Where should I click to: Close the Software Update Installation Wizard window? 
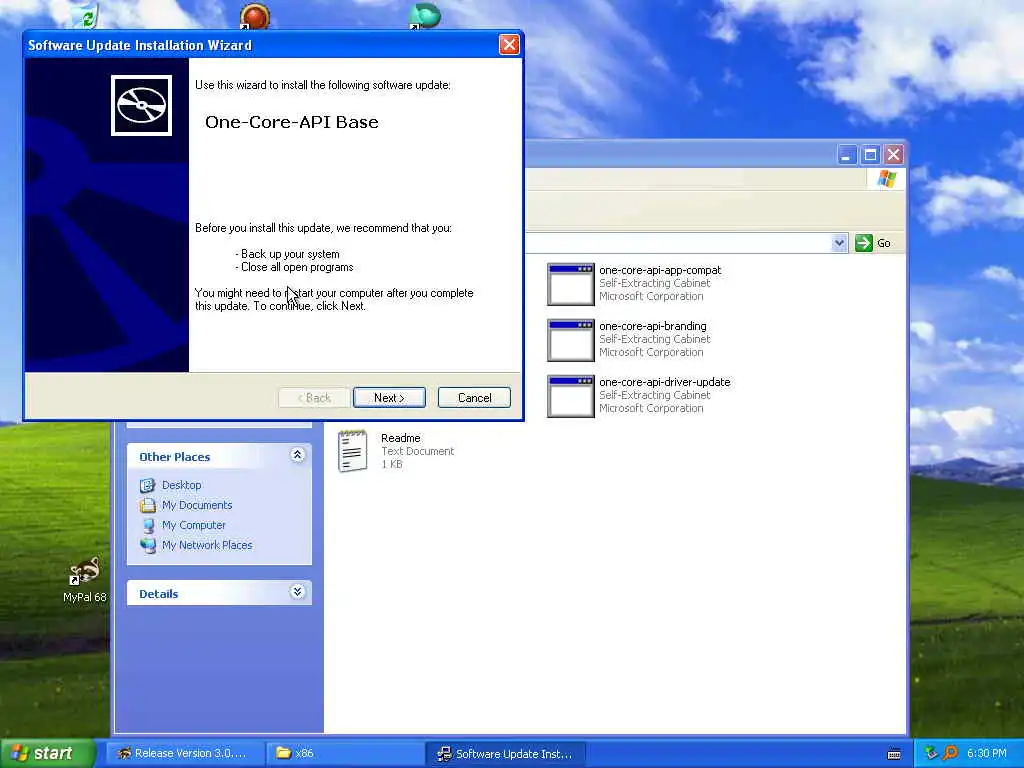pos(509,44)
